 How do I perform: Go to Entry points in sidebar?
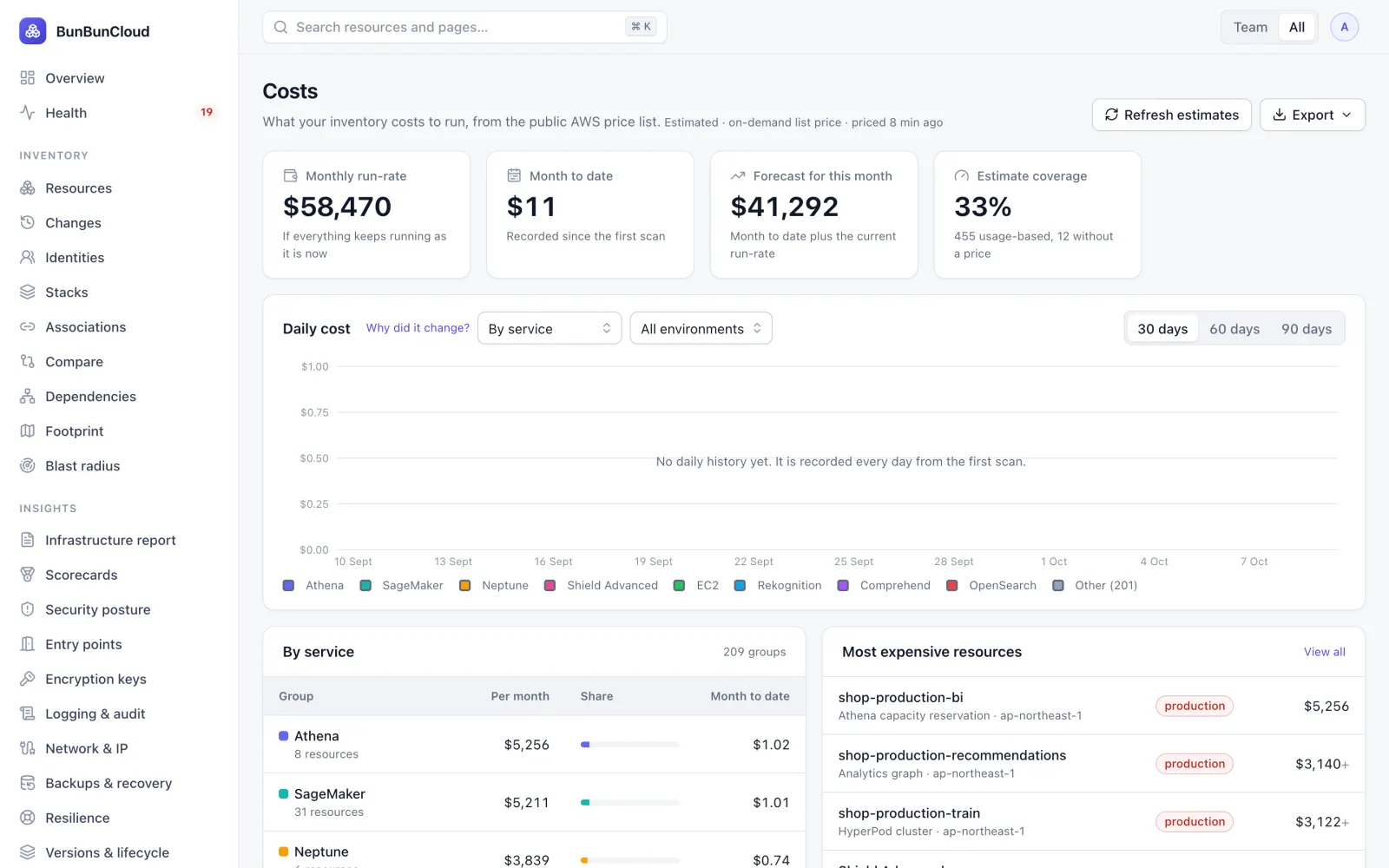point(83,644)
